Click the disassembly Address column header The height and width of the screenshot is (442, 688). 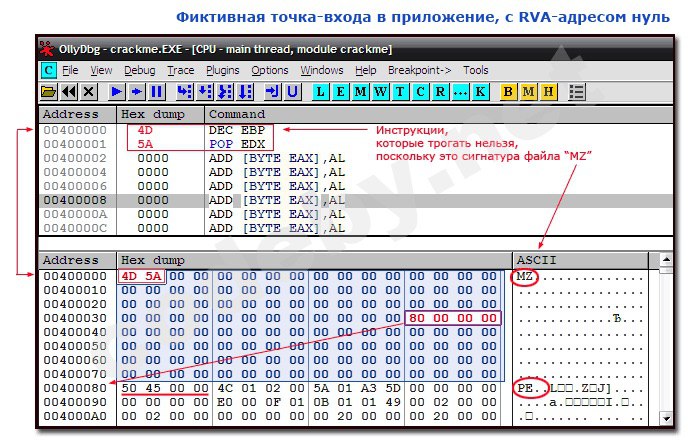[78, 114]
